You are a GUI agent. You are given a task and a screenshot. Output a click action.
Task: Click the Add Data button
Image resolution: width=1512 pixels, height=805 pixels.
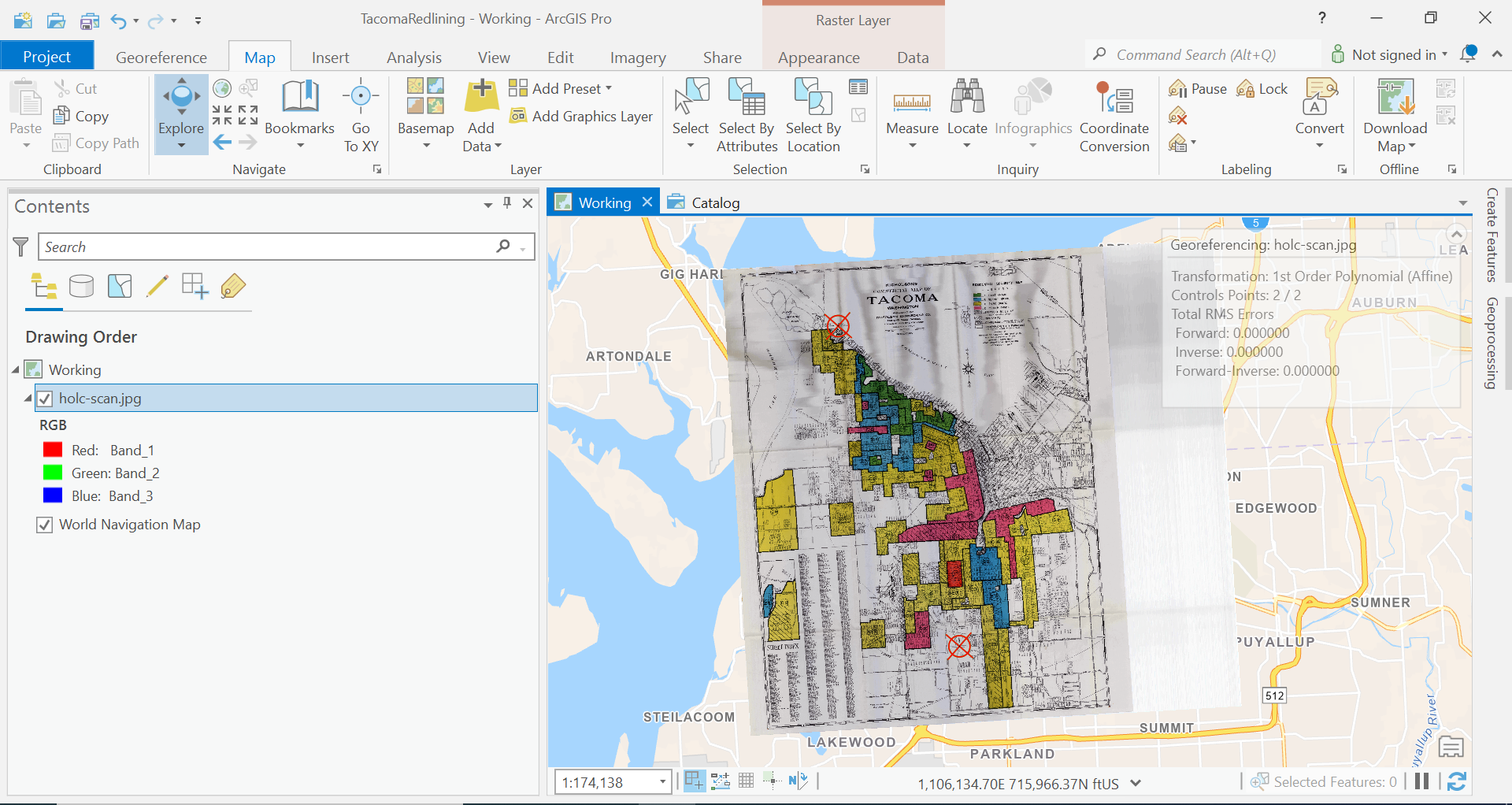click(x=481, y=114)
